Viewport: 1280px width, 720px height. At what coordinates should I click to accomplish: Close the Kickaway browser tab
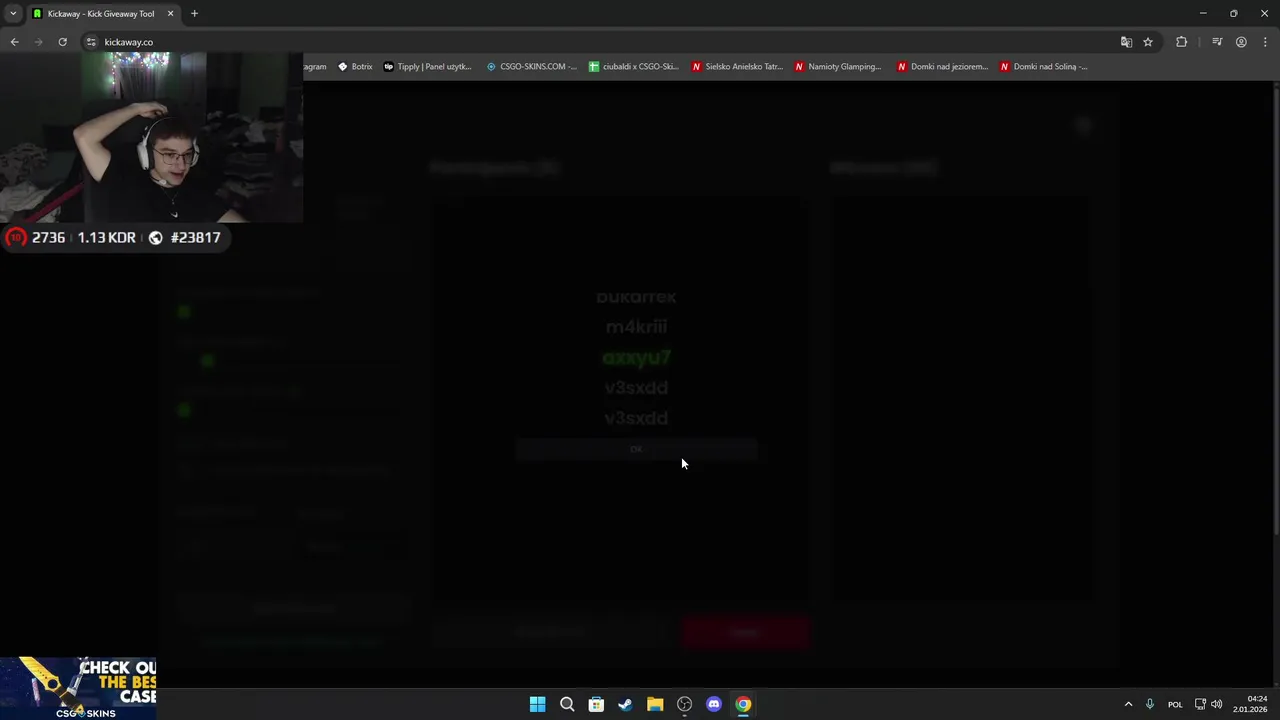(170, 14)
